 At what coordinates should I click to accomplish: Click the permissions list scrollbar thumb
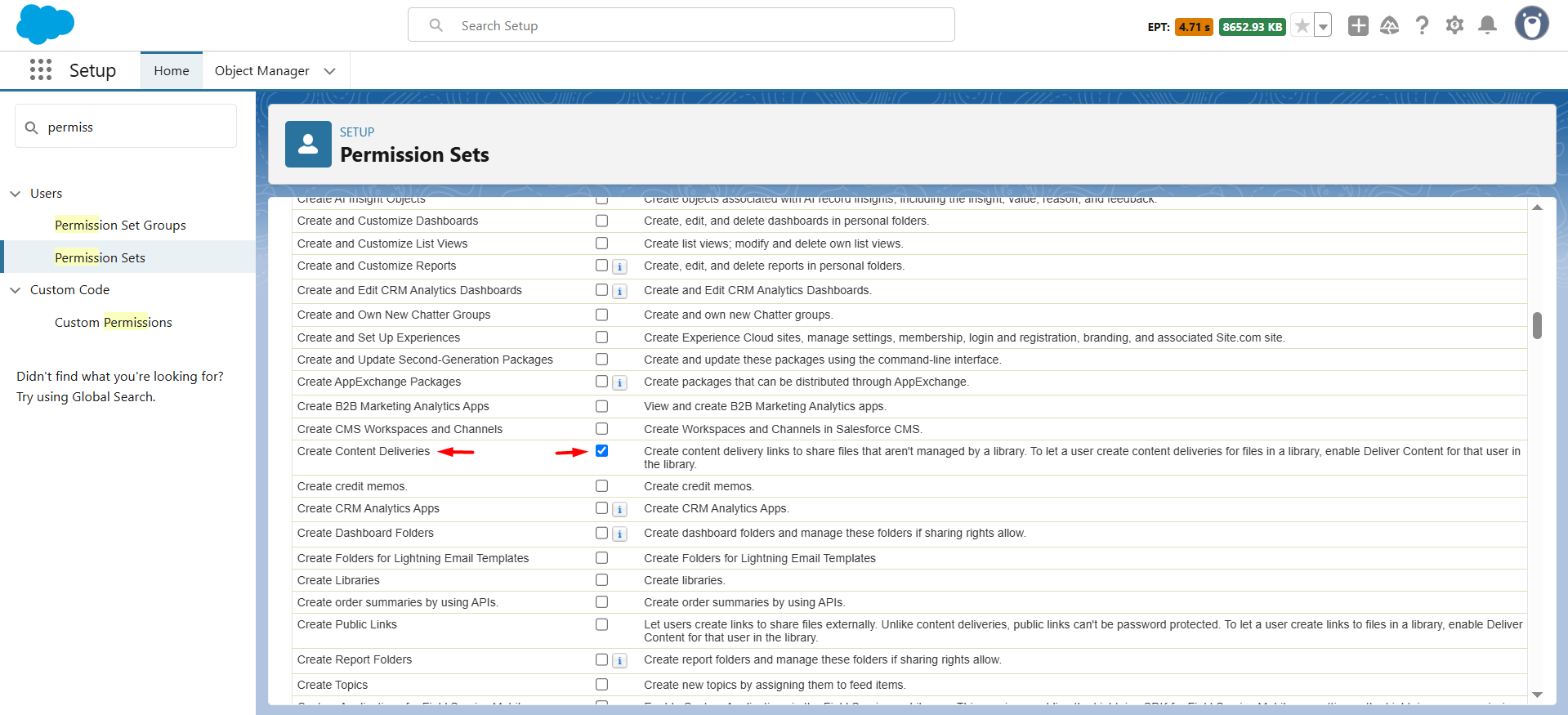click(1537, 325)
